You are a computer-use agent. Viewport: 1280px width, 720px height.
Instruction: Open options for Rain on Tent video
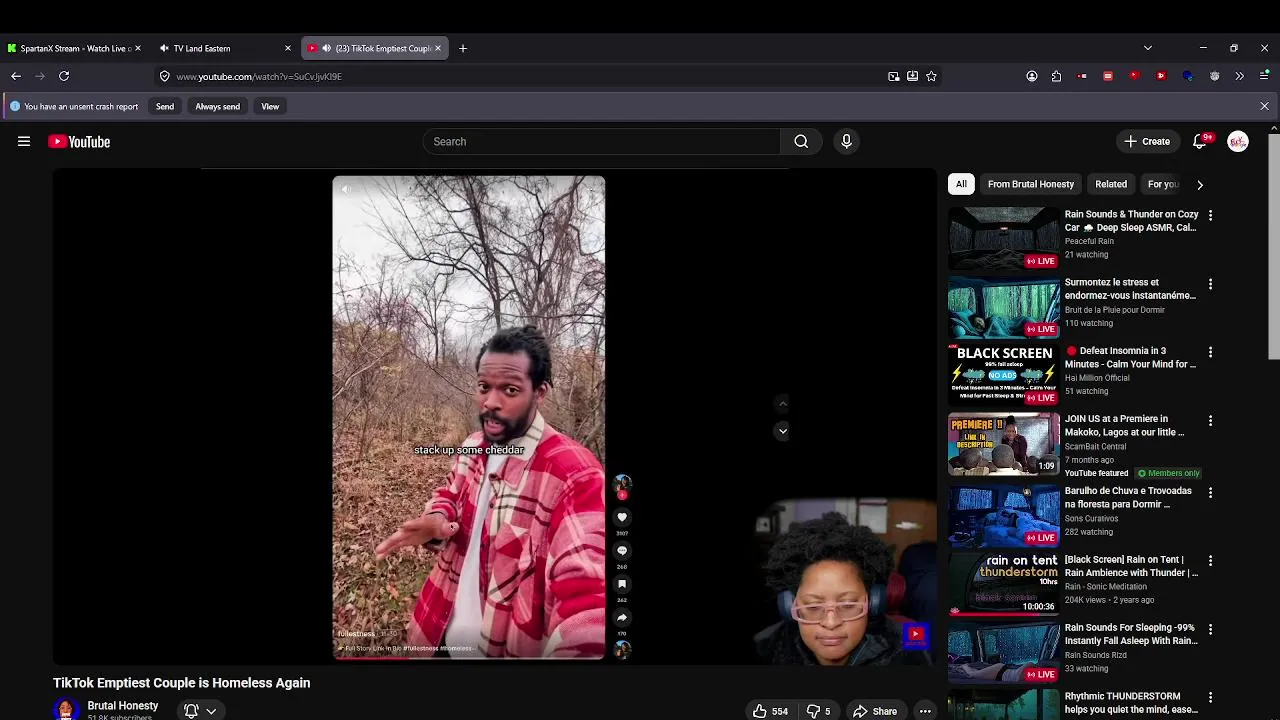[x=1210, y=561]
